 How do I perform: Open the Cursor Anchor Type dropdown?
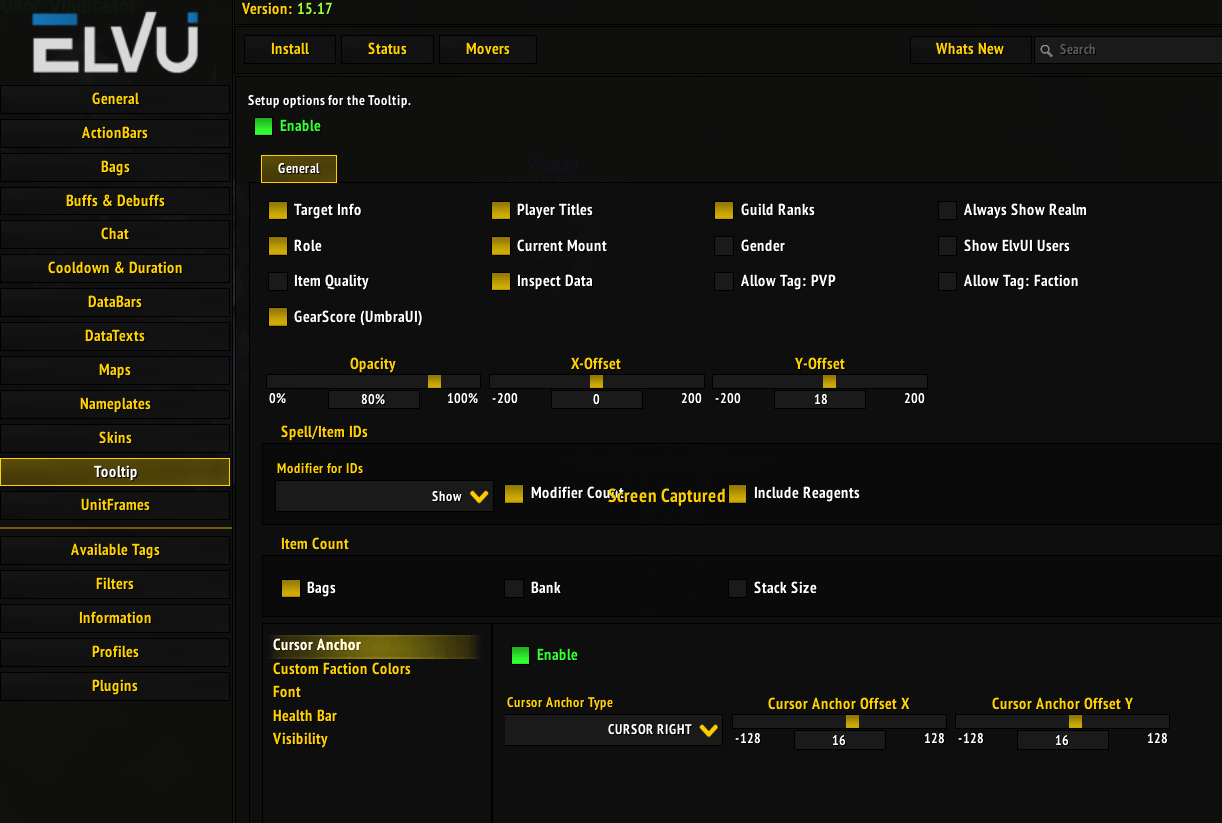click(x=613, y=730)
